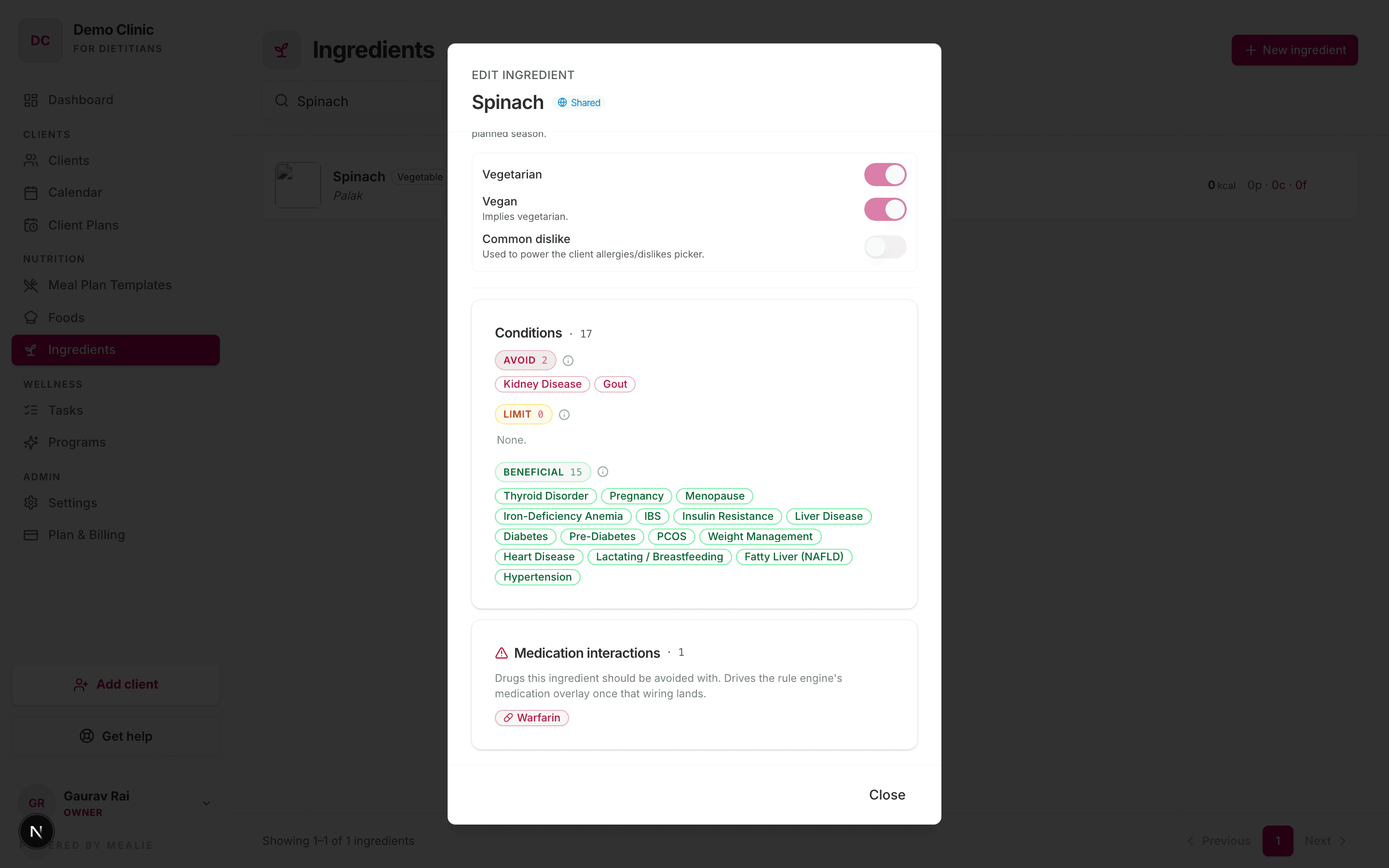The image size is (1389, 868).
Task: Click the DC Demo Clinic logo
Action: 40,40
